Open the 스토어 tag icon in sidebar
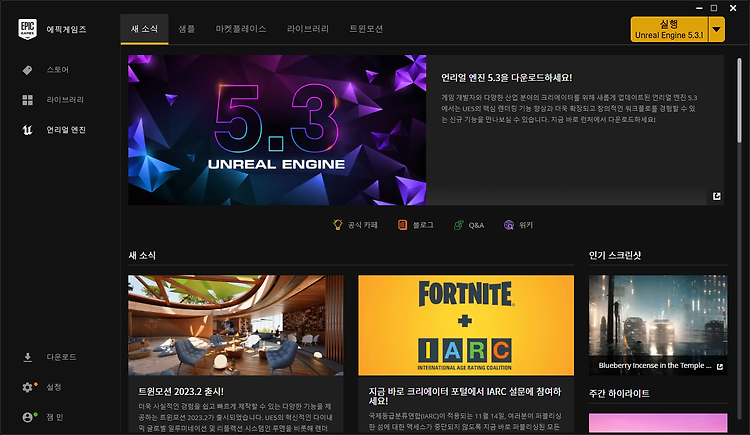 [27, 70]
